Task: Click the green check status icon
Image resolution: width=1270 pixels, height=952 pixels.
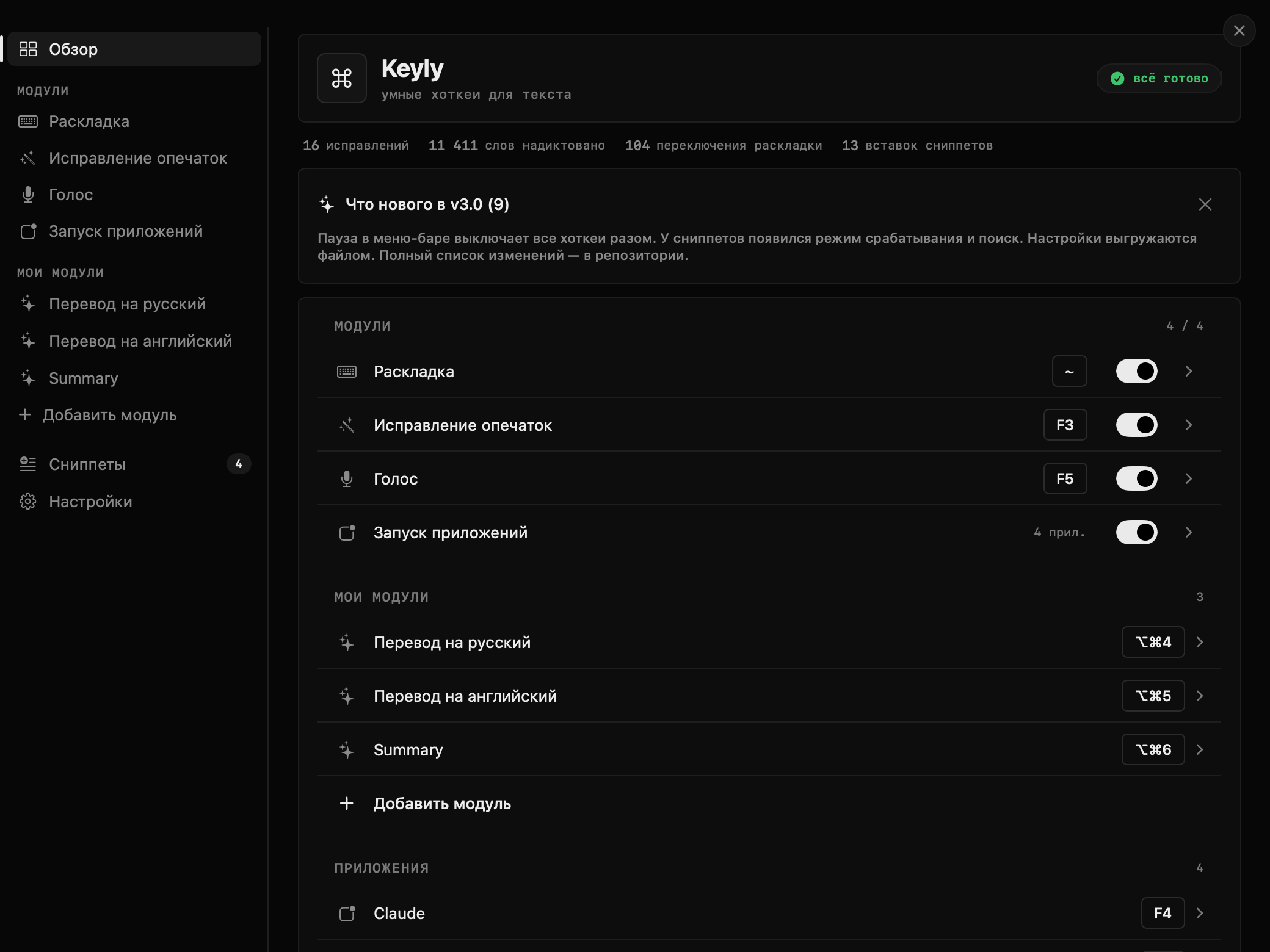Action: [1117, 78]
